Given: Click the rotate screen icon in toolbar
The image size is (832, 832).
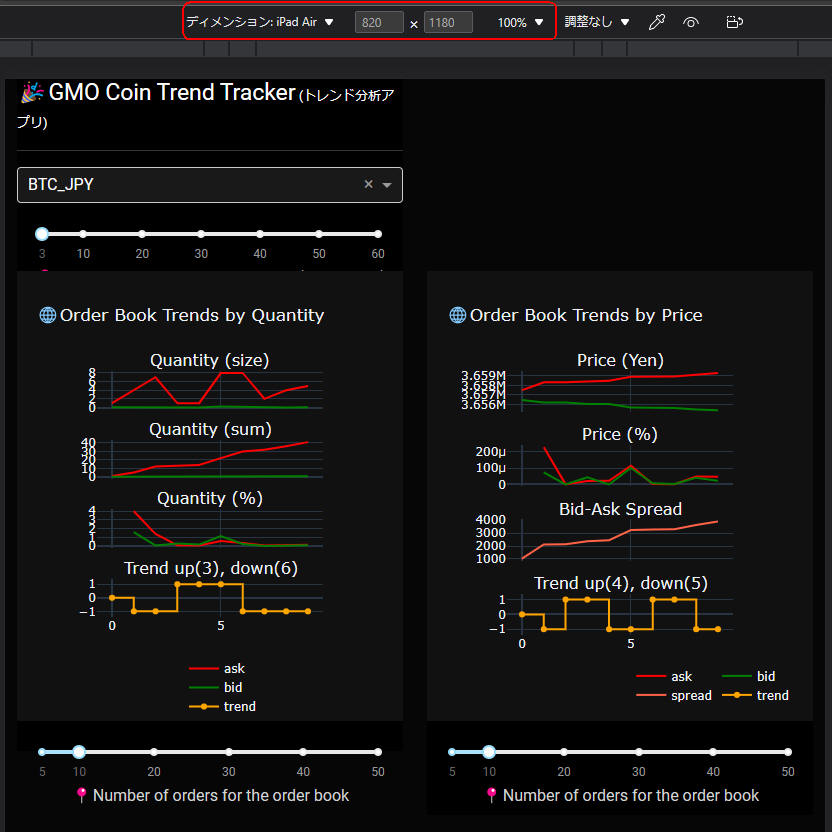Looking at the screenshot, I should 734,22.
